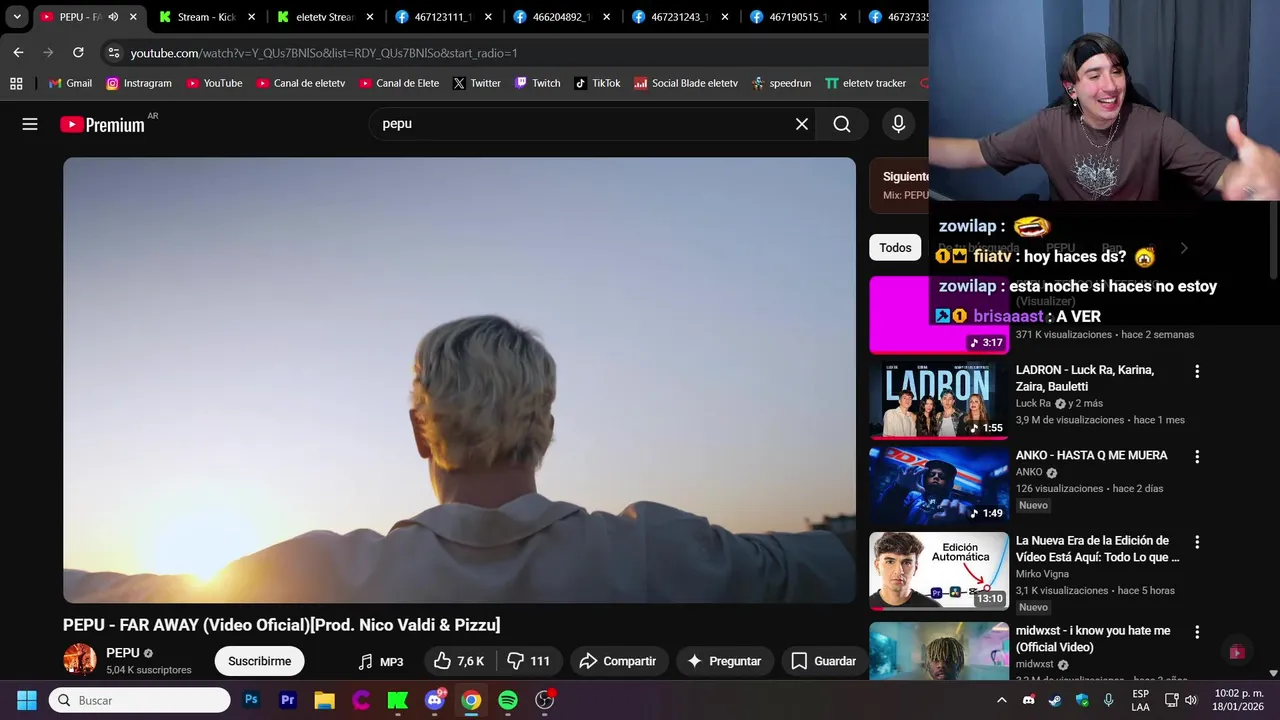Open the TikTok bookmark
The image size is (1280, 720).
pos(597,83)
